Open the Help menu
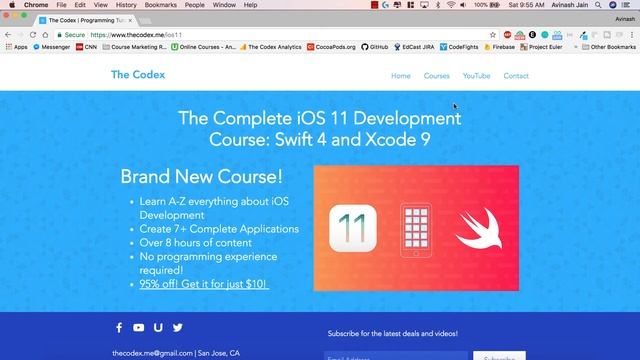This screenshot has height=360, width=640. coord(250,5)
